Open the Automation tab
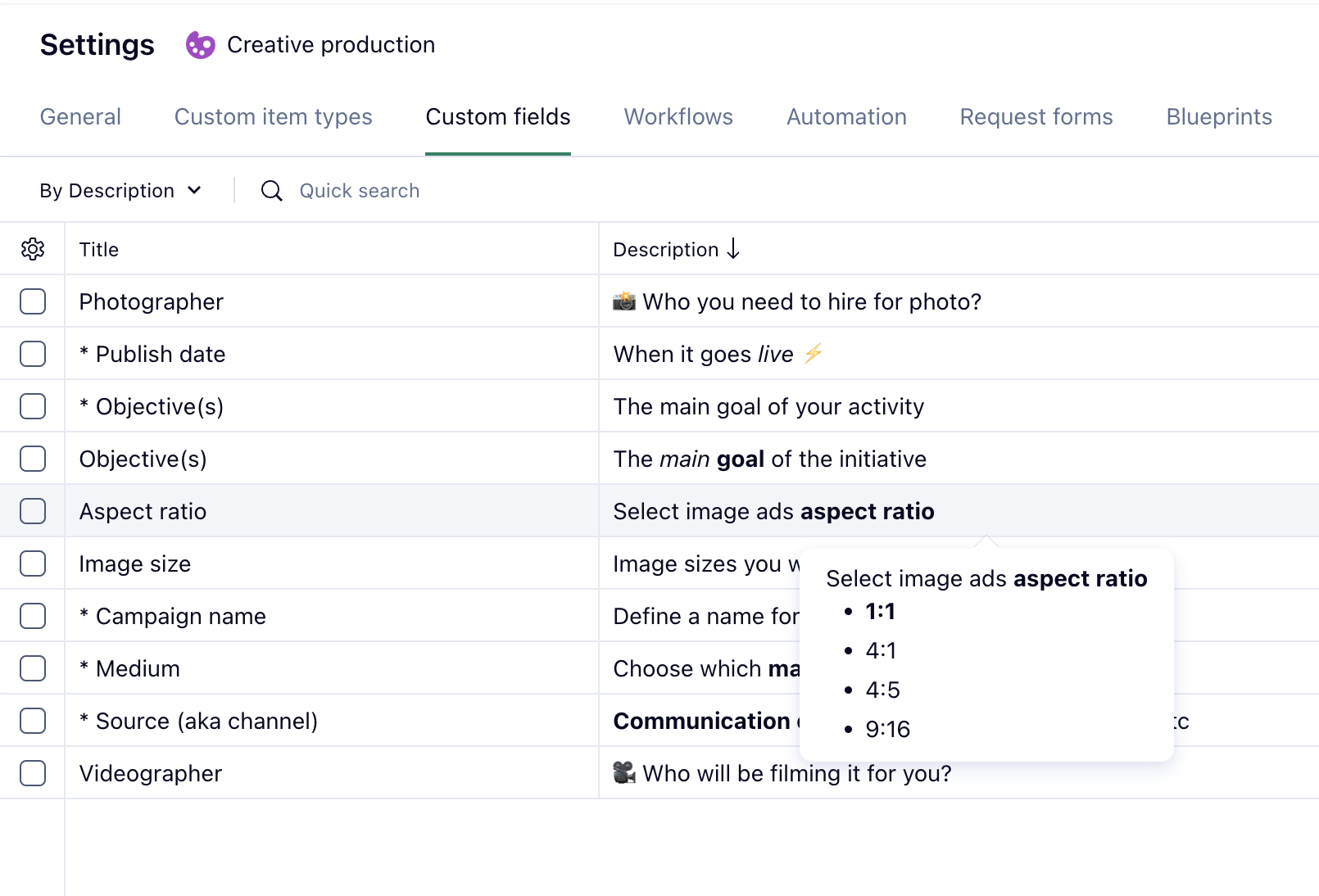The image size is (1319, 896). click(846, 117)
